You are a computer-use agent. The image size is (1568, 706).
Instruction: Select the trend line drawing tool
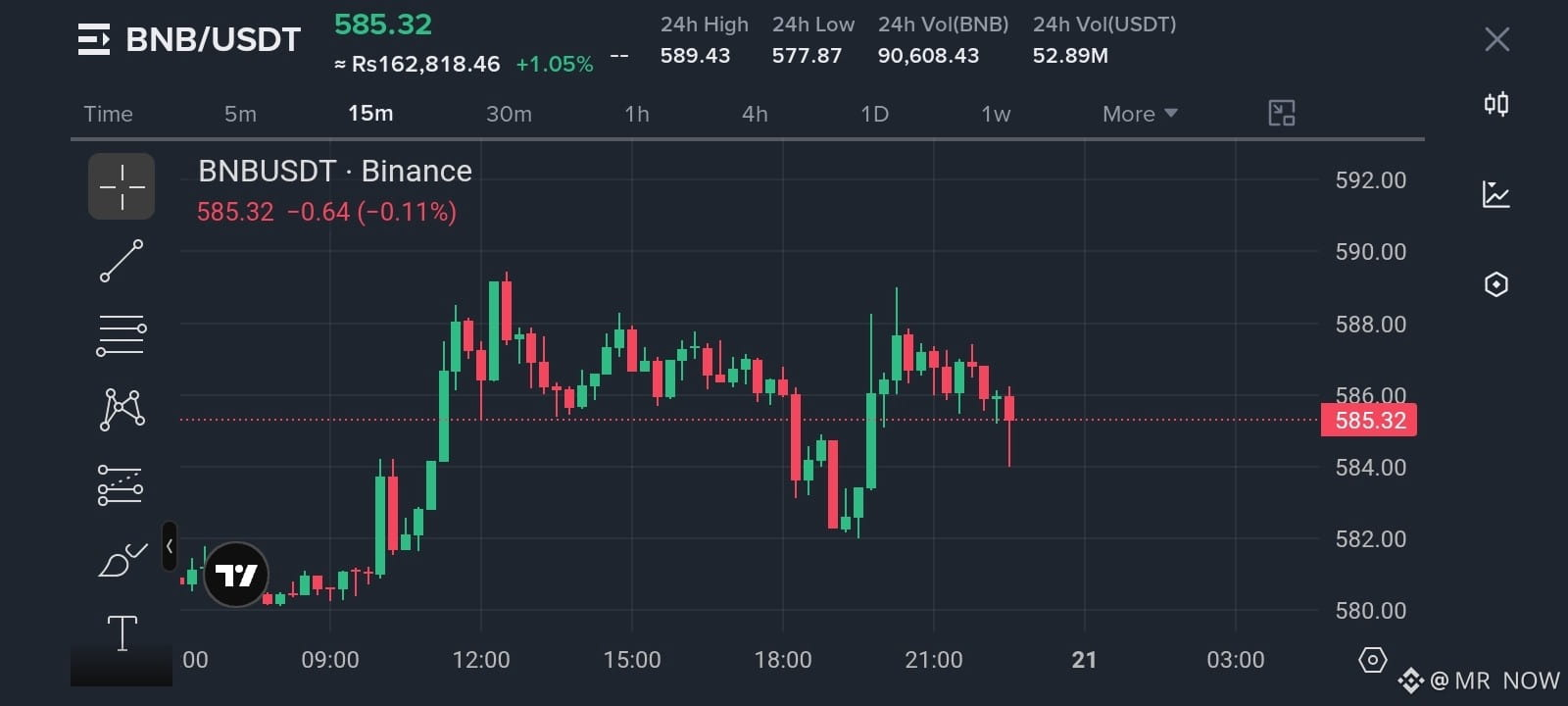click(122, 261)
